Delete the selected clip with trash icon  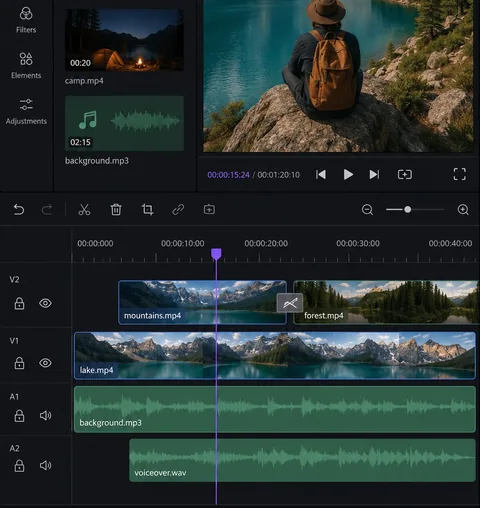(x=116, y=210)
